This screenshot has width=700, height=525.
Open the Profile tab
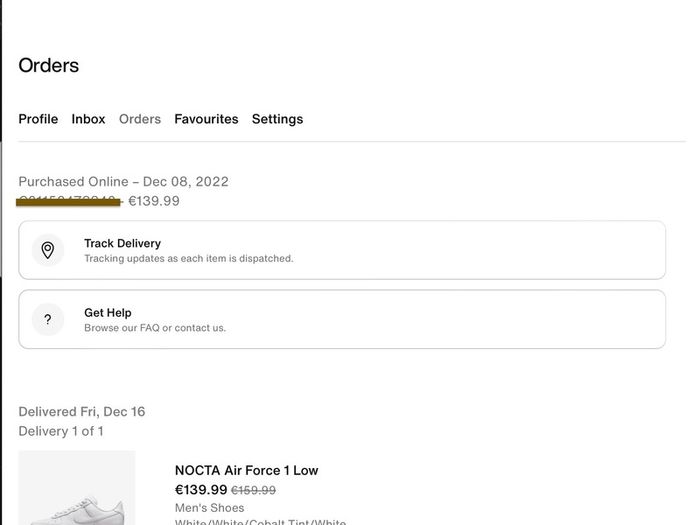[38, 119]
